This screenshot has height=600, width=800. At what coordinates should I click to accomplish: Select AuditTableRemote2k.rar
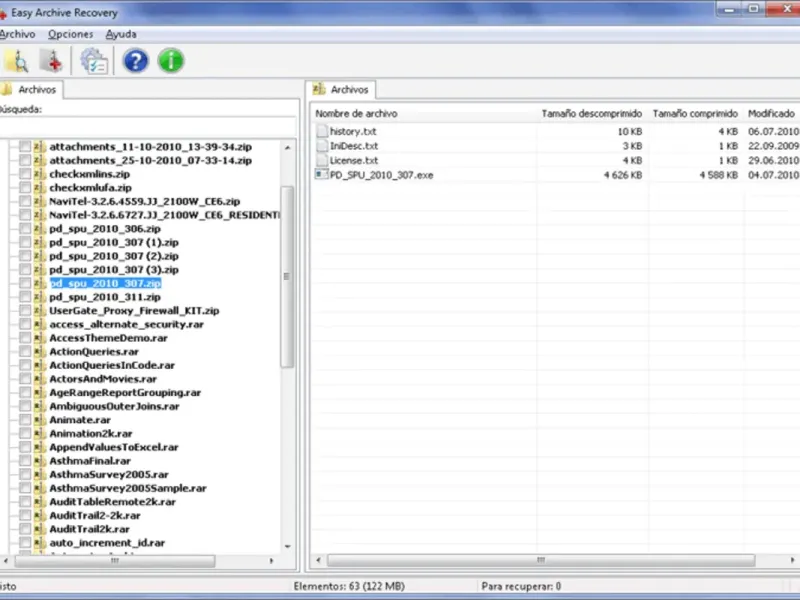point(112,502)
